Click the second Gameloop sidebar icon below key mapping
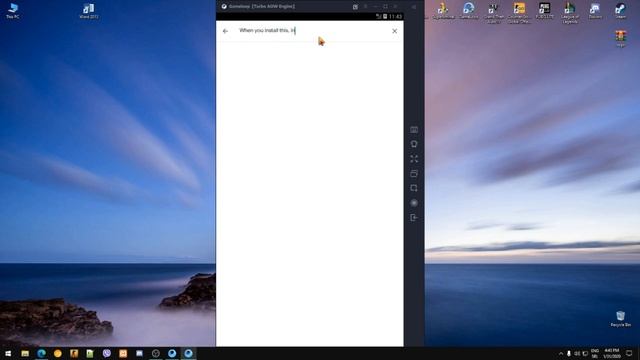Viewport: 640px width, 360px height. [x=414, y=144]
